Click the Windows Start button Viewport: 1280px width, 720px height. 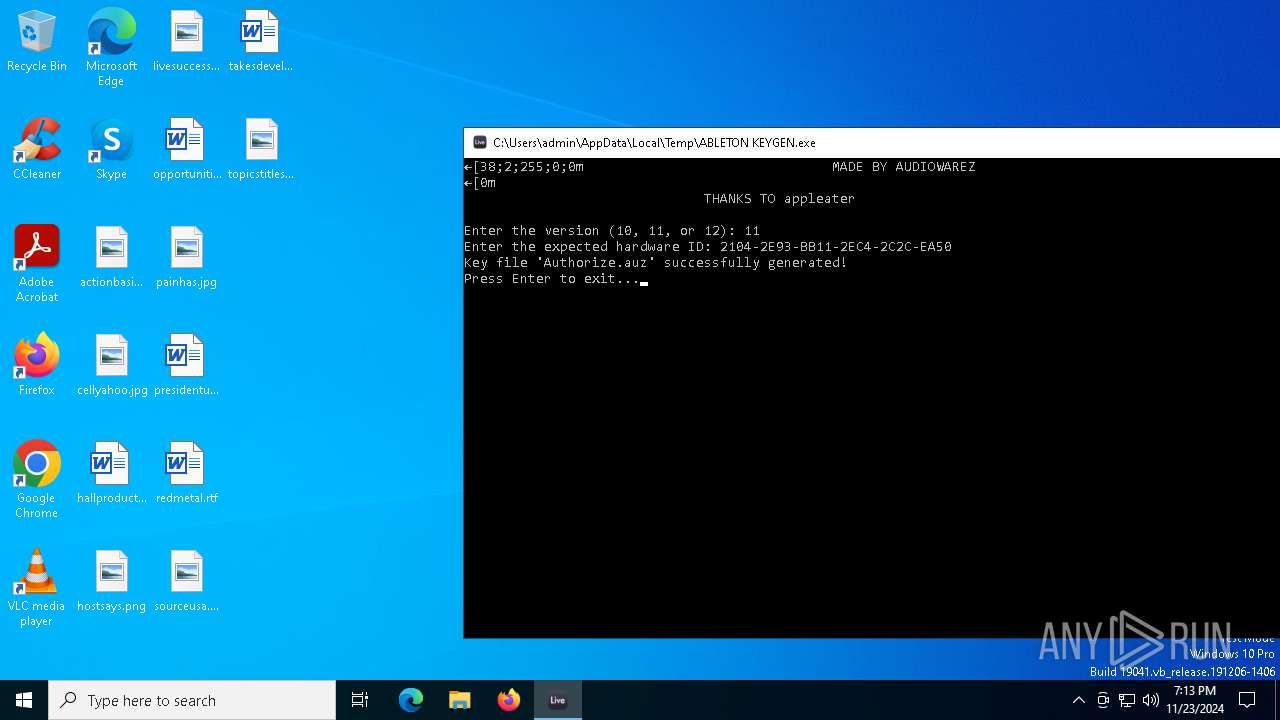[x=24, y=700]
